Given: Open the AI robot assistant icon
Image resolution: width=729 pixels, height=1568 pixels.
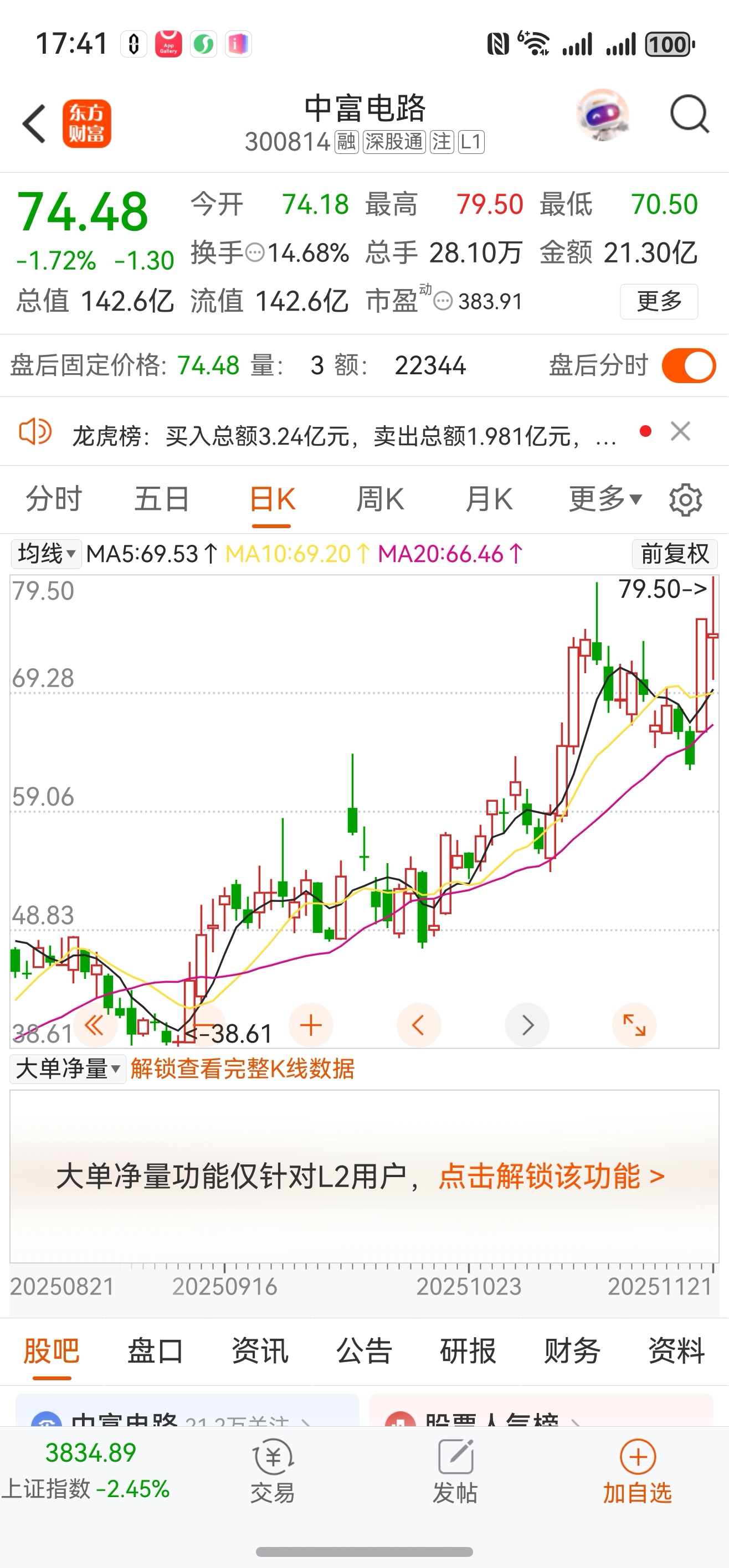Looking at the screenshot, I should coord(602,115).
